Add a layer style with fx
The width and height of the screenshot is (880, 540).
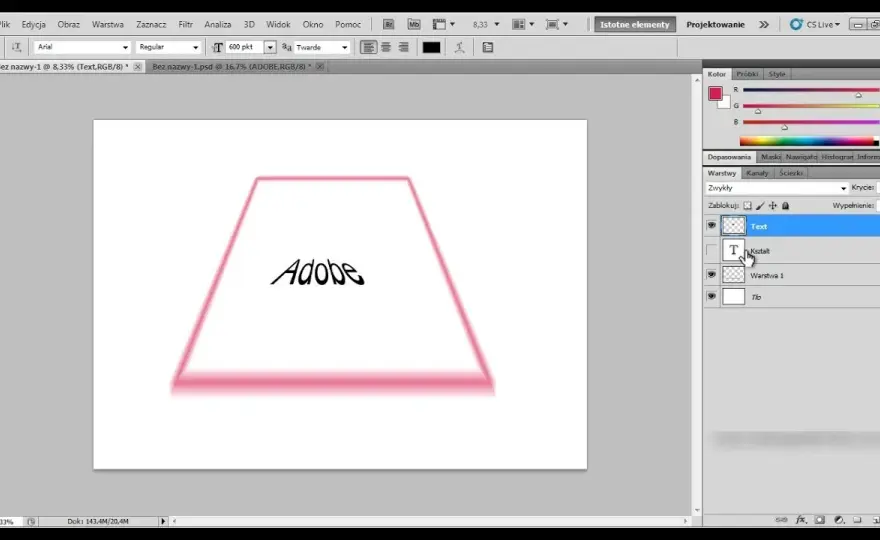[x=801, y=520]
